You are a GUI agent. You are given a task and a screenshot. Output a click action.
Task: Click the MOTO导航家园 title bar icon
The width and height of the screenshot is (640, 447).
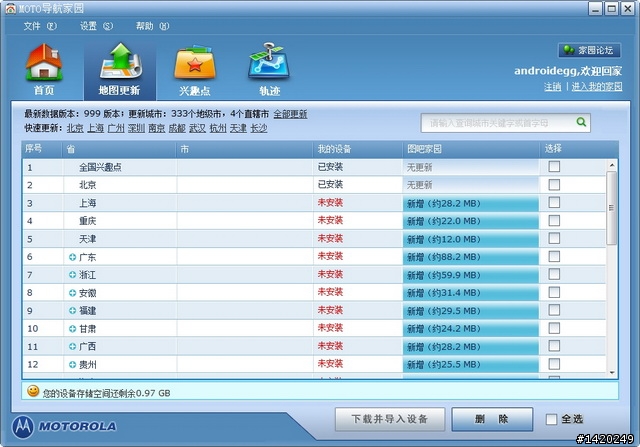click(11, 8)
